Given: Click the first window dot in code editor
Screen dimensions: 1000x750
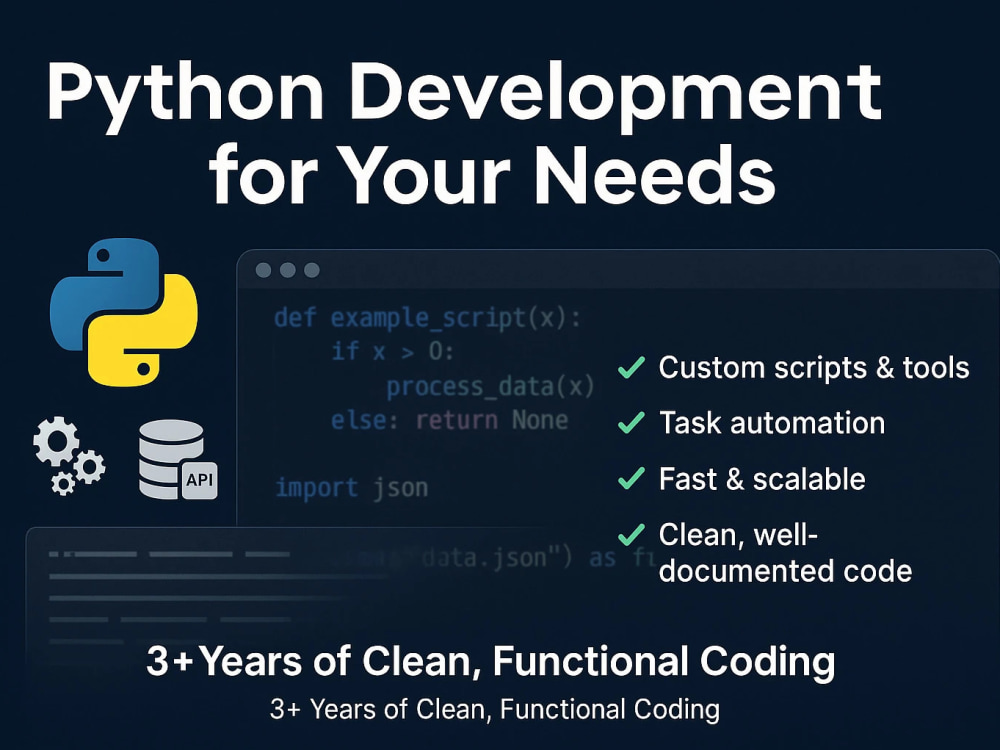Looking at the screenshot, I should [x=263, y=270].
